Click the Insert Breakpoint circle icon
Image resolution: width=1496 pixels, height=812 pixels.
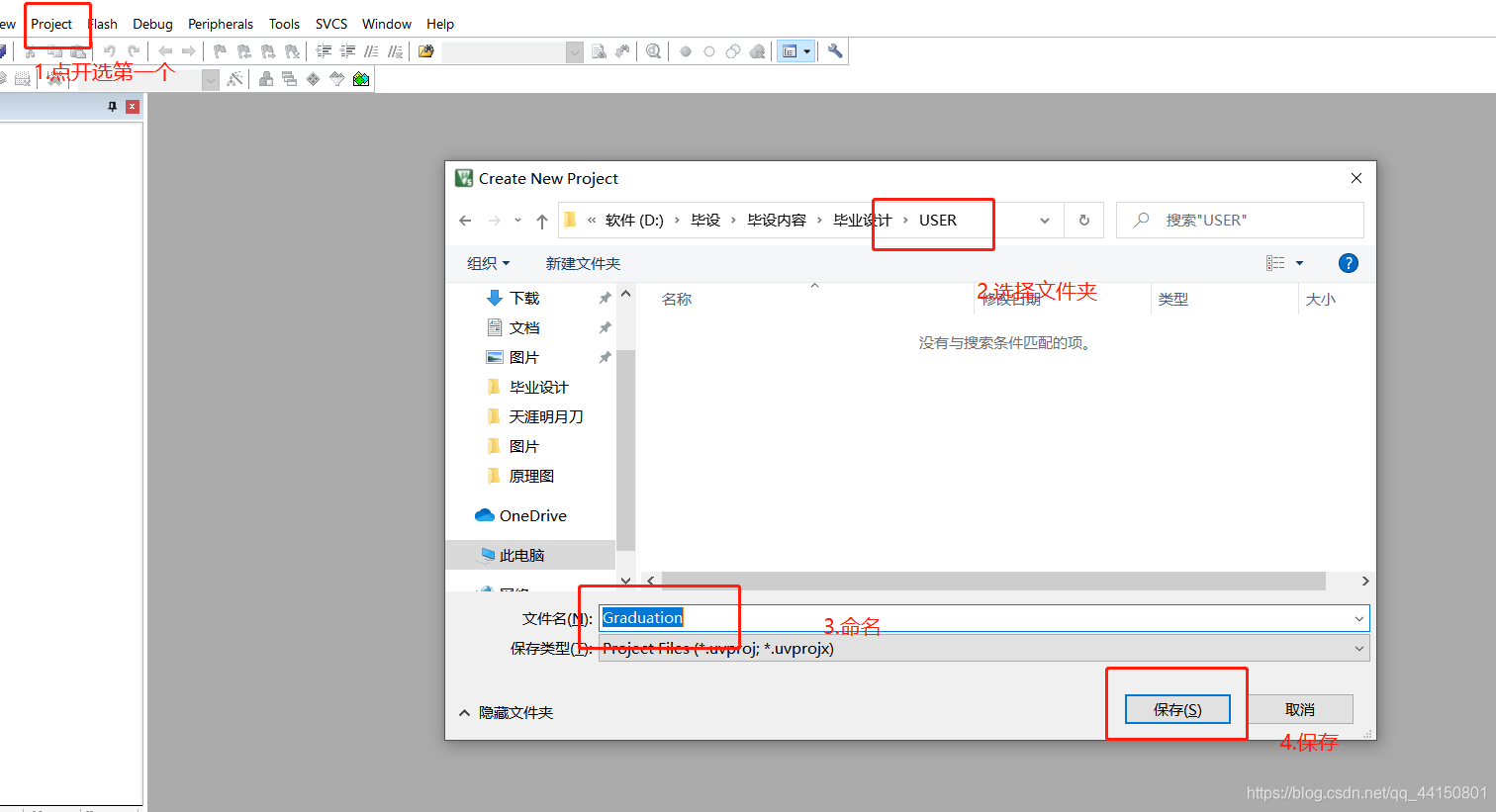pyautogui.click(x=686, y=51)
